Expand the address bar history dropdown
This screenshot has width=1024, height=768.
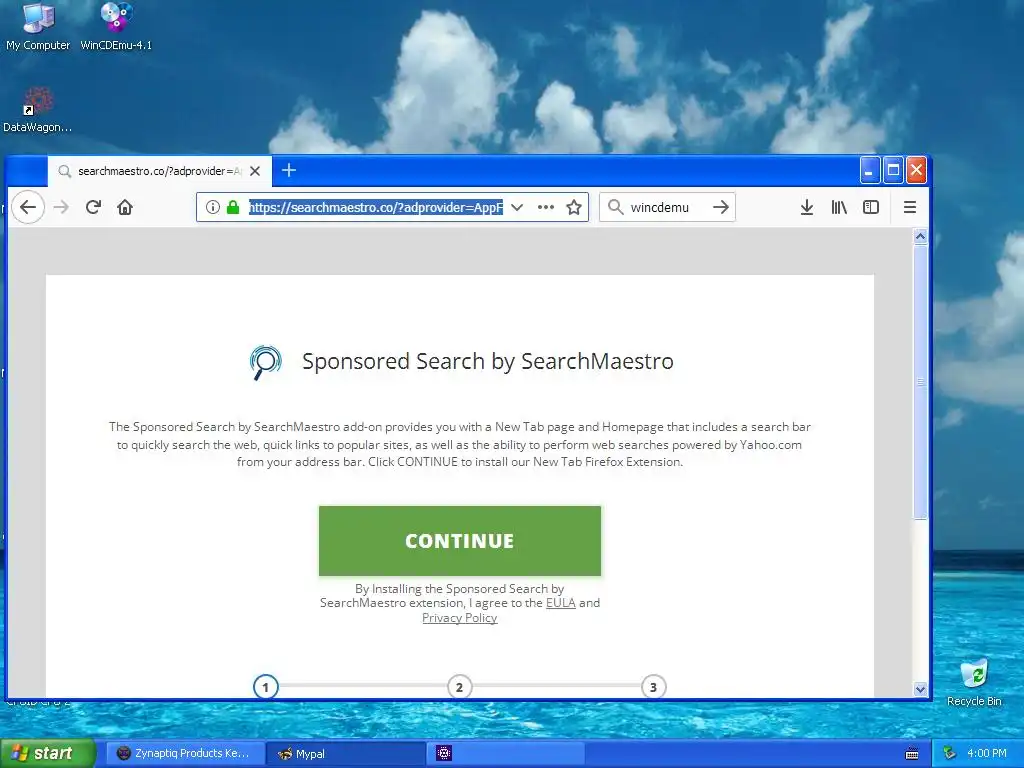tap(517, 207)
